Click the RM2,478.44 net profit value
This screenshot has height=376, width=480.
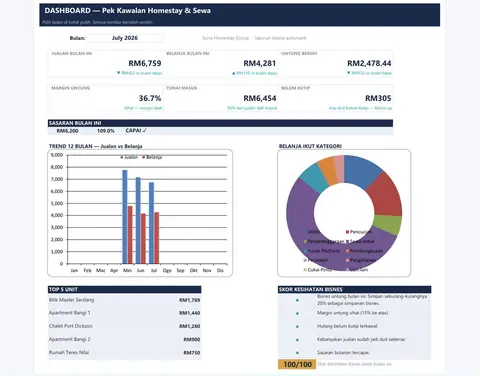[x=369, y=63]
